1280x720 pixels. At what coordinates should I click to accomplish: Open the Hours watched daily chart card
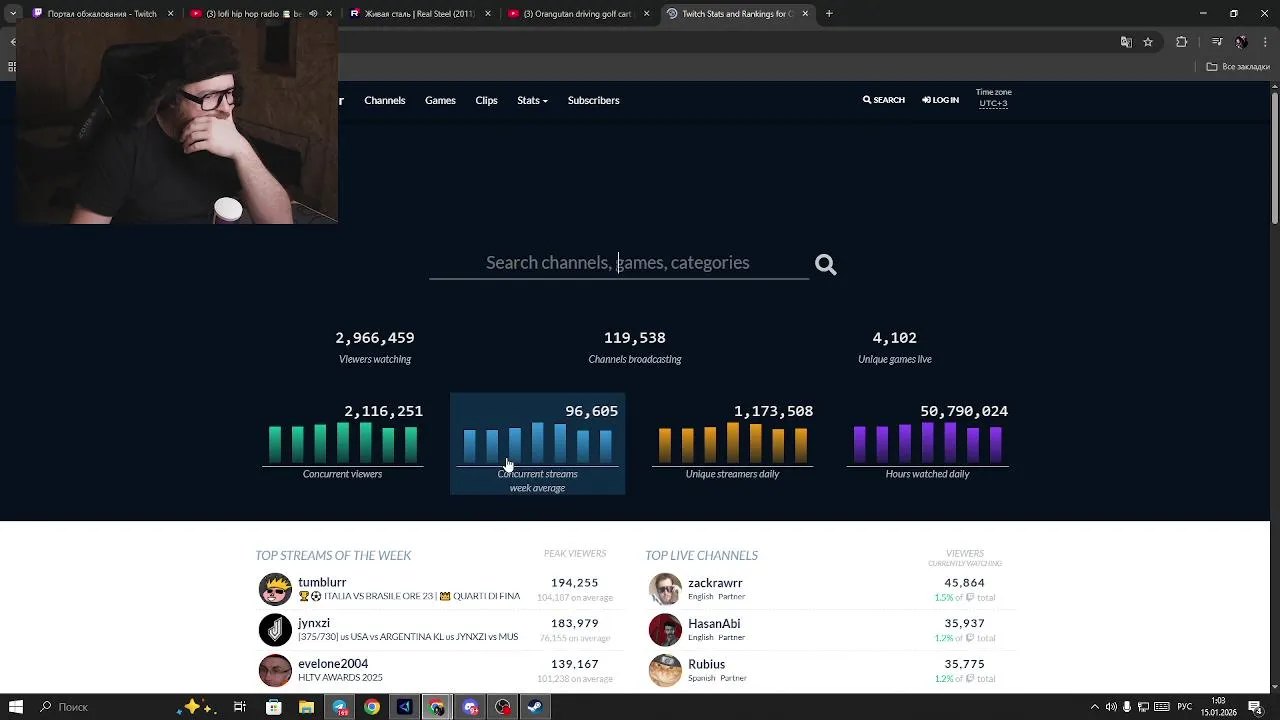coord(927,441)
